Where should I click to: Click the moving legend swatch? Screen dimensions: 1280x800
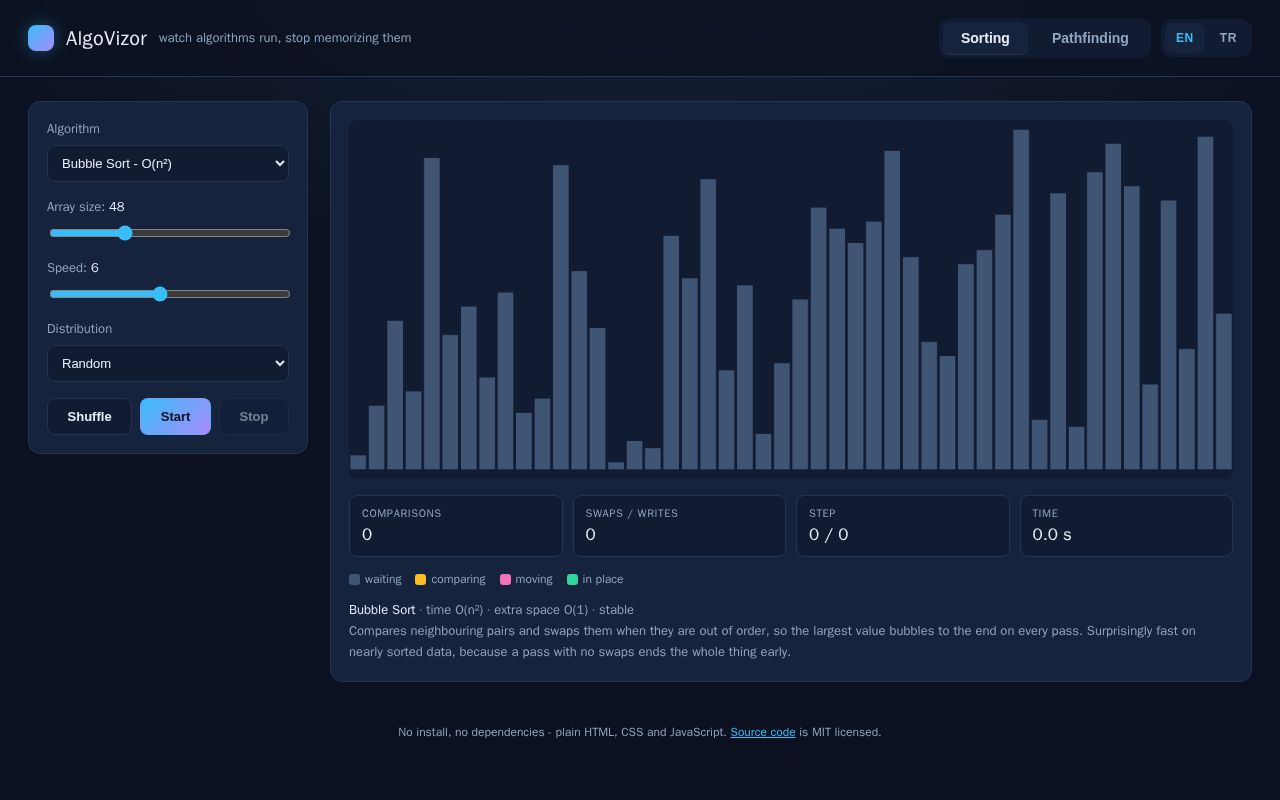(505, 579)
